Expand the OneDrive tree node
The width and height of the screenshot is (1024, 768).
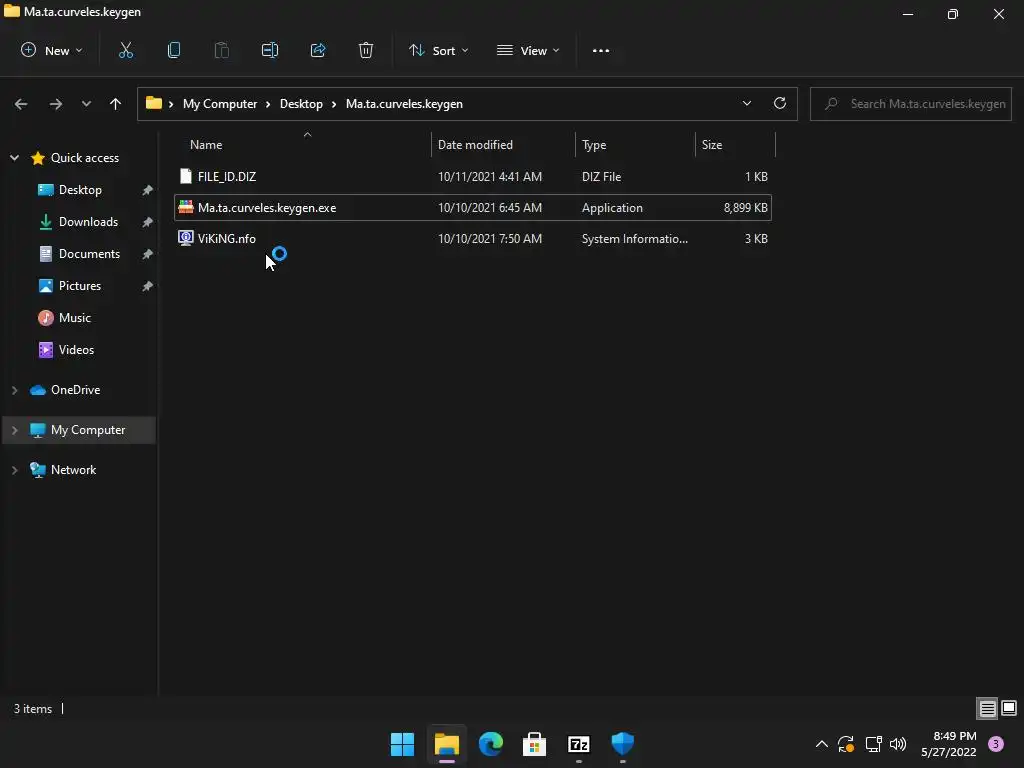[x=14, y=390]
